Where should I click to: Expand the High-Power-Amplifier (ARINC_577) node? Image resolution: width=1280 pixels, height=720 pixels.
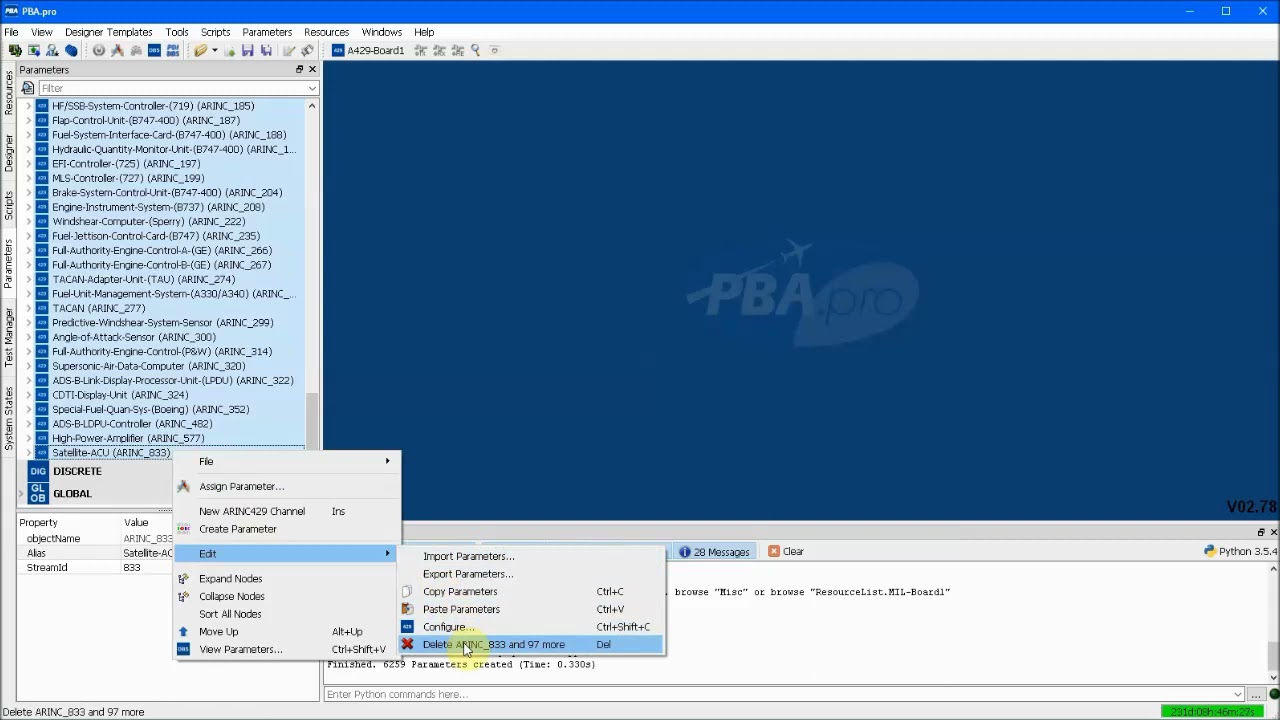pyautogui.click(x=28, y=438)
